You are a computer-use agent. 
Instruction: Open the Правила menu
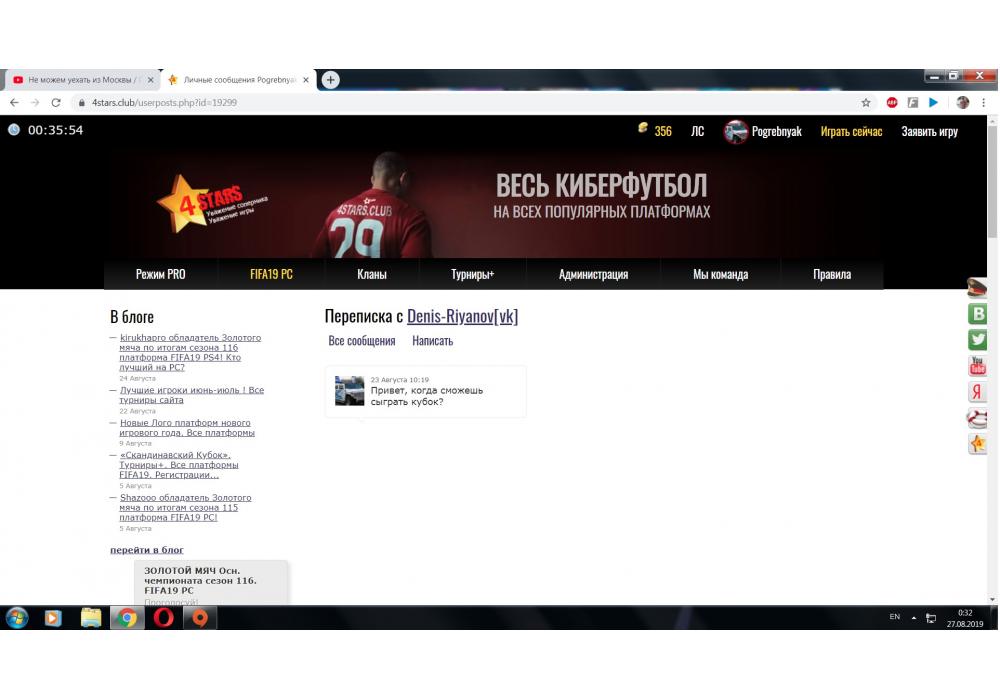(832, 274)
